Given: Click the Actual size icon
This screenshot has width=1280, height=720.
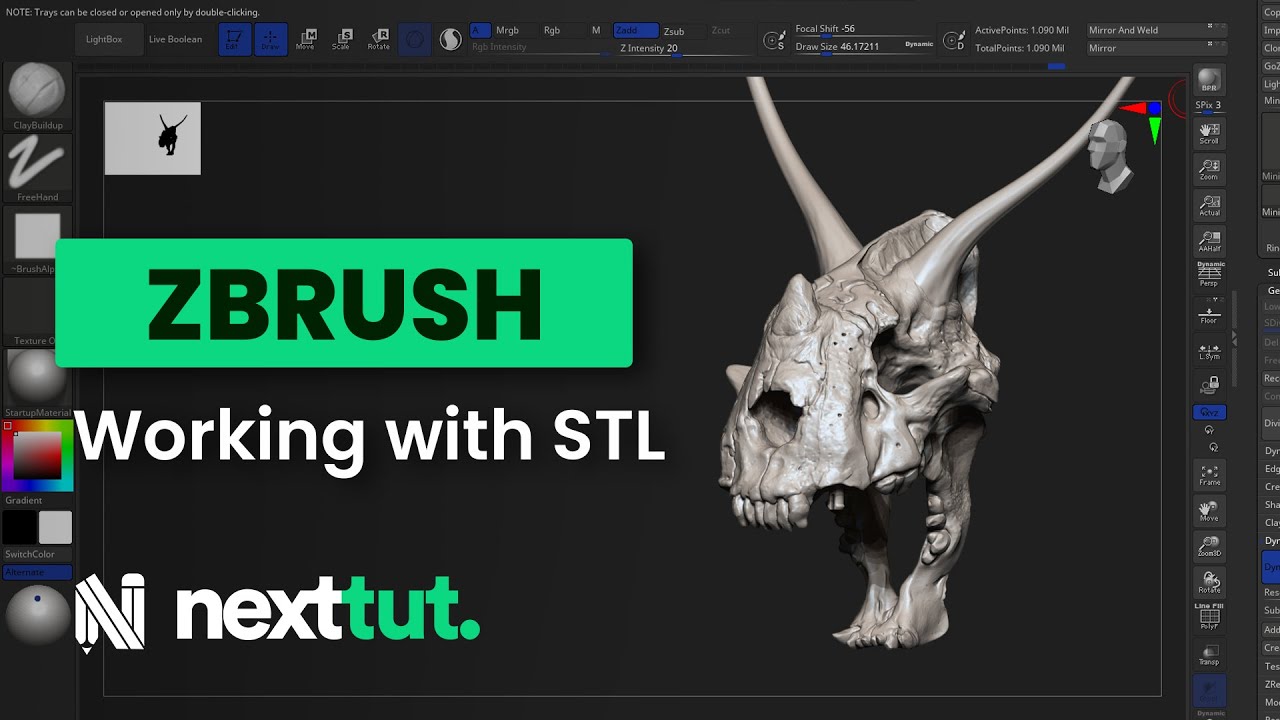Looking at the screenshot, I should pyautogui.click(x=1209, y=205).
